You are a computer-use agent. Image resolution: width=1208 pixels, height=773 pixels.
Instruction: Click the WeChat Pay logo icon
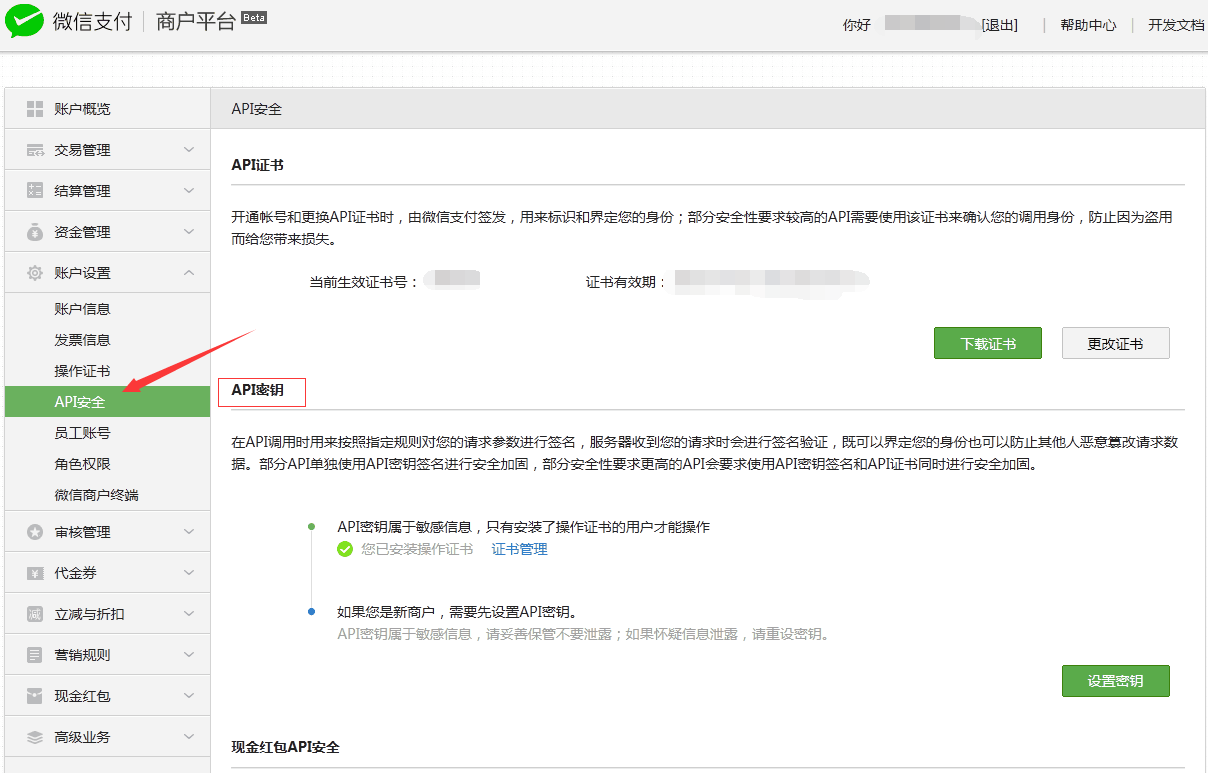pos(24,21)
